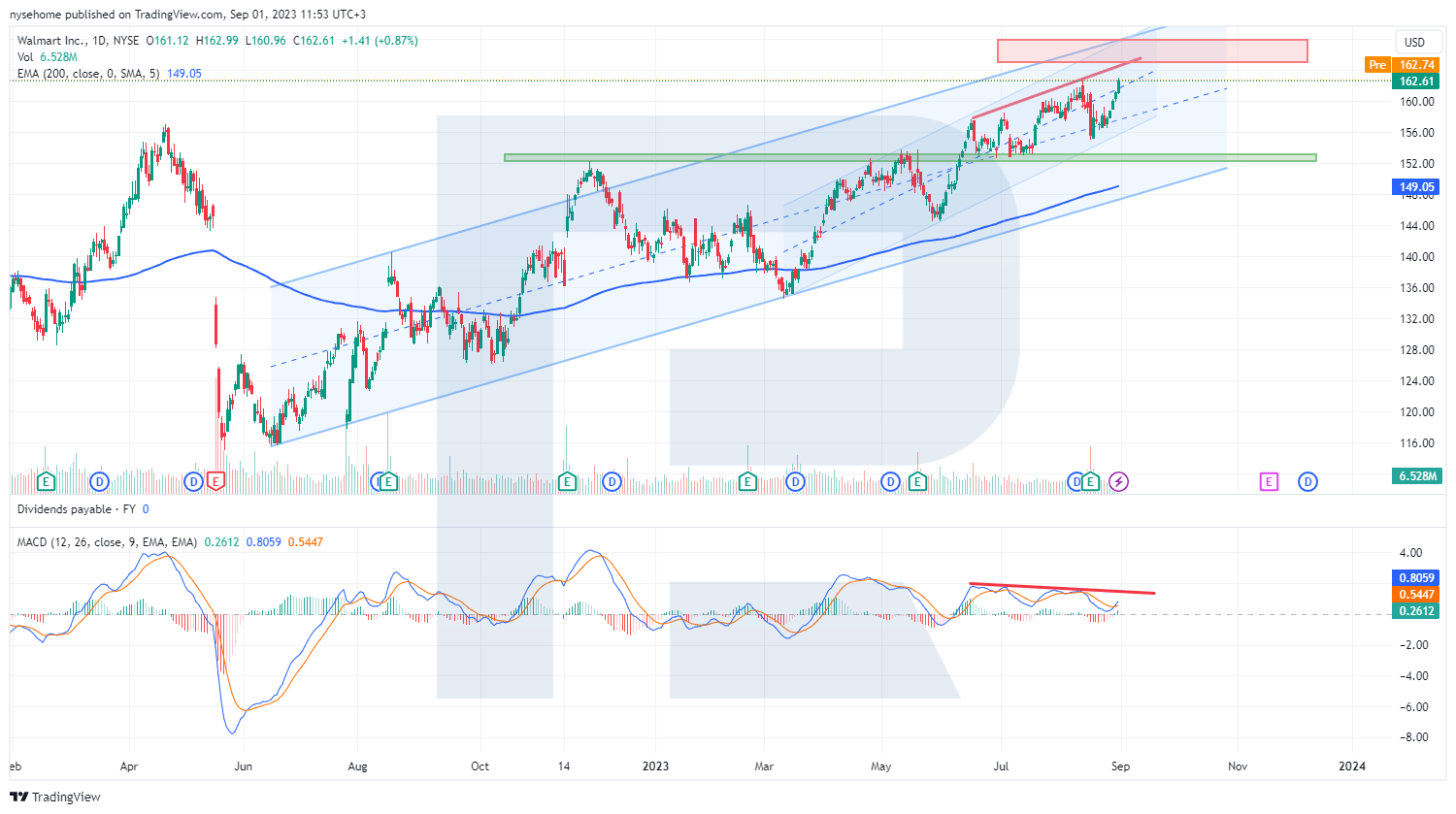Click the blue 149.05 EMA axis label

1416,187
